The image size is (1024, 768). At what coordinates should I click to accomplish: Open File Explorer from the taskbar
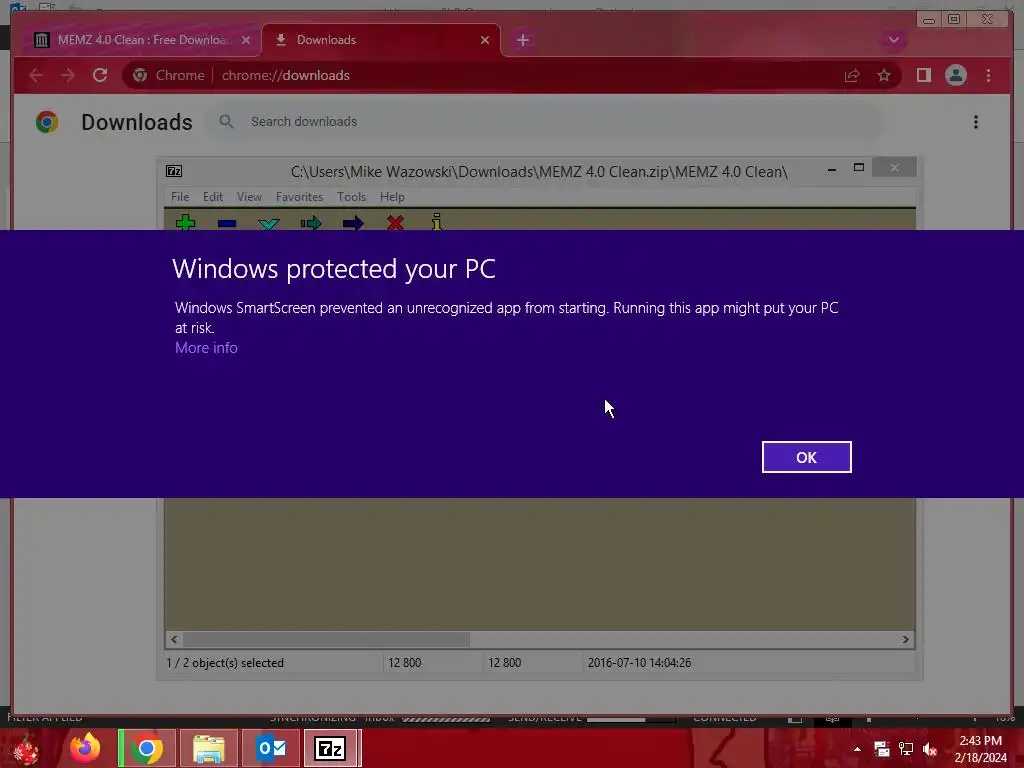pos(208,748)
